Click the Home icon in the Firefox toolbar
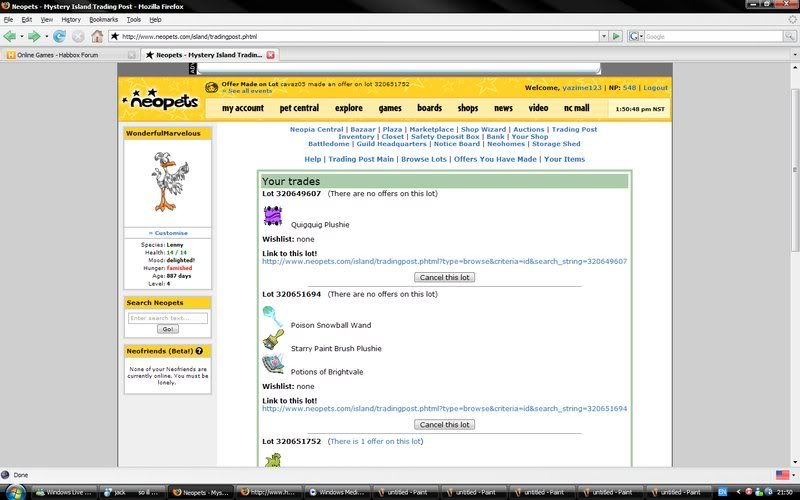Viewport: 800px width, 500px height. click(x=96, y=36)
